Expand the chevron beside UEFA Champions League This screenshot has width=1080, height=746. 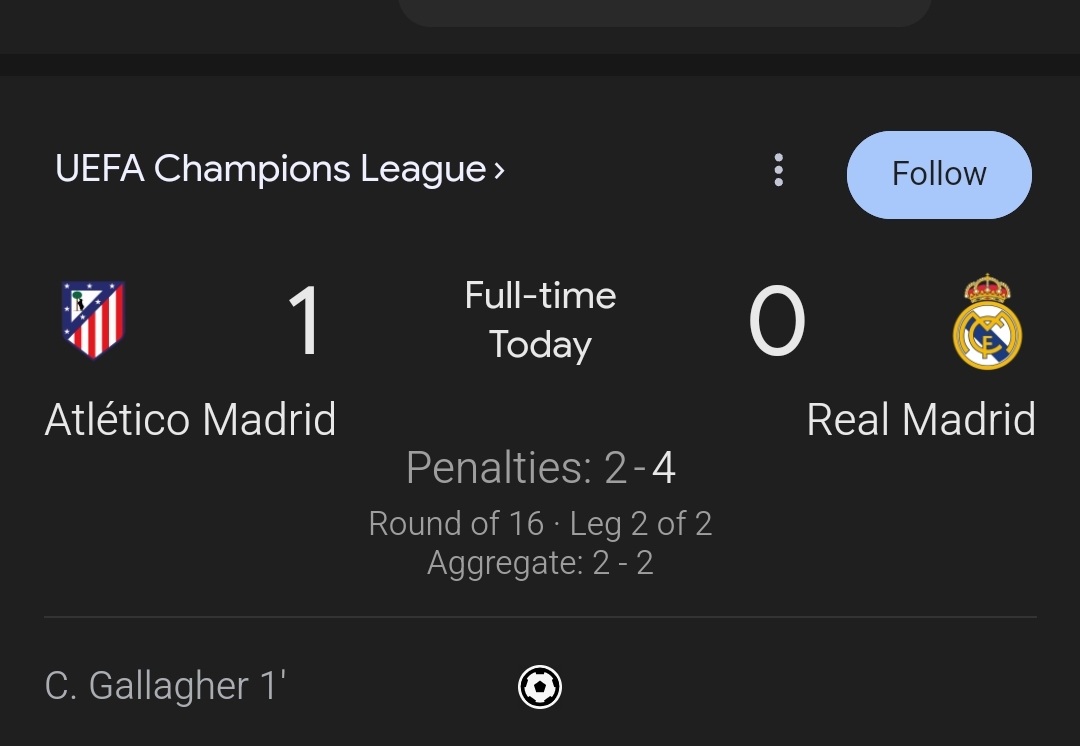tap(499, 170)
